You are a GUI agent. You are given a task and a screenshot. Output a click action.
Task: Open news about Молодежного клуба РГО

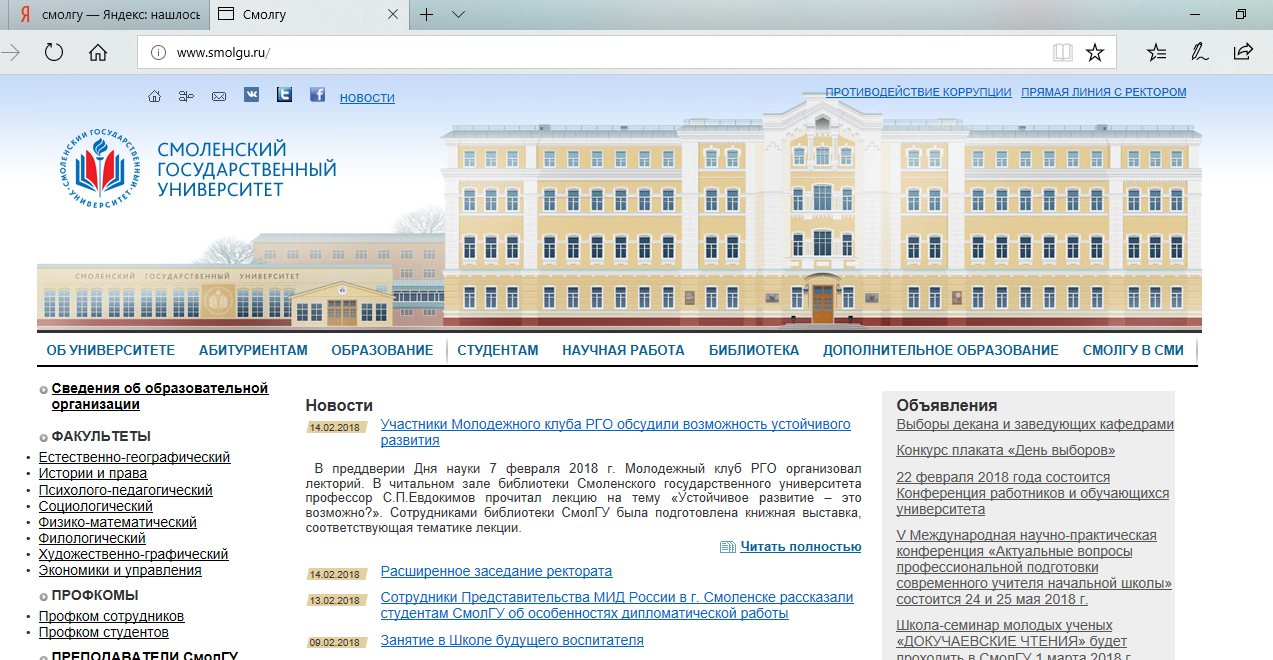click(x=615, y=432)
